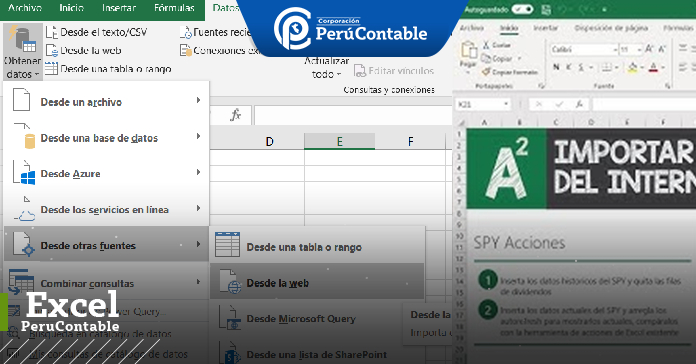
Task: Open the Disposición de página tab
Action: tap(611, 28)
